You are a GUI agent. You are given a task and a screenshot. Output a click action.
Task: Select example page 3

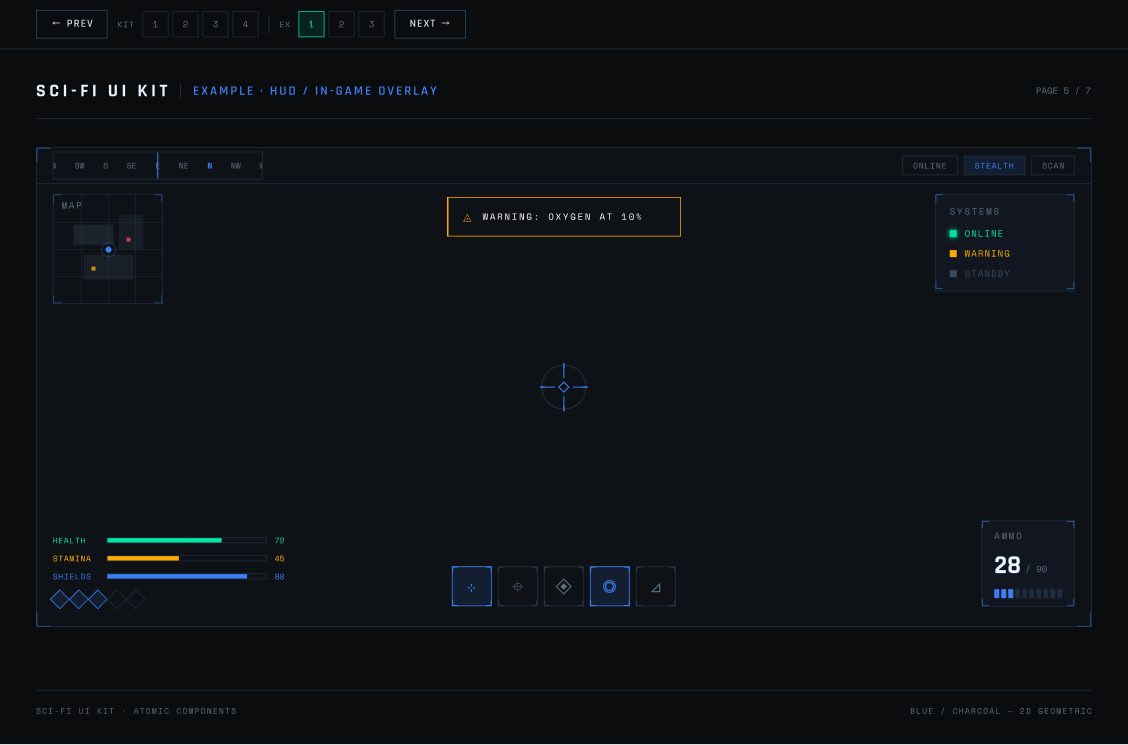(371, 24)
